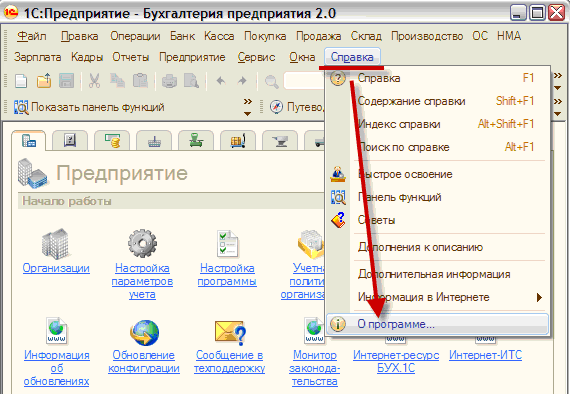
Task: Click the Paste clipboard toolbar icon
Action: [140, 81]
